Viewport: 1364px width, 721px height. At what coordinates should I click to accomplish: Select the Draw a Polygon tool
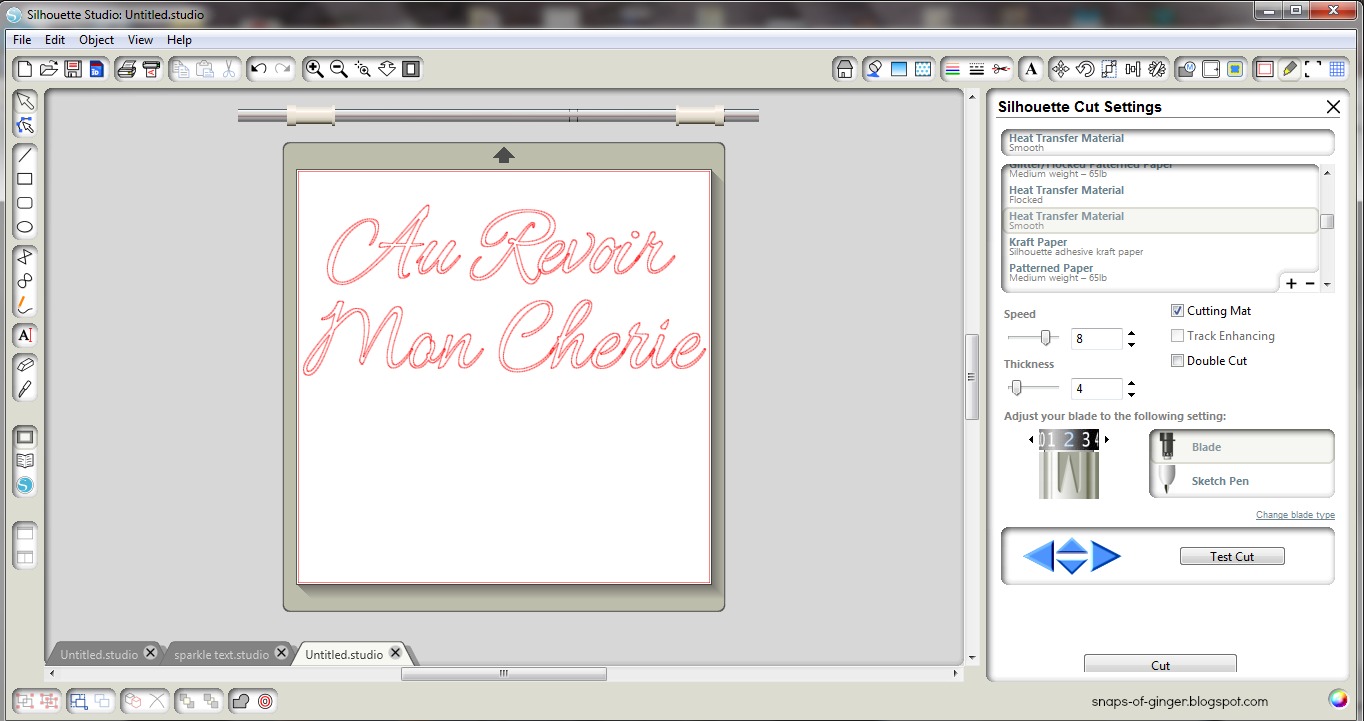click(x=25, y=257)
